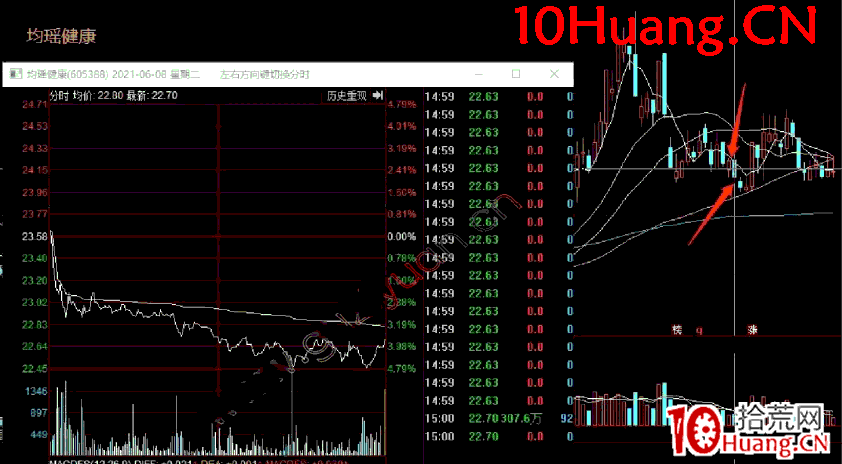Click the 均价: 22.80 average price readout
The height and width of the screenshot is (464, 842).
click(98, 96)
